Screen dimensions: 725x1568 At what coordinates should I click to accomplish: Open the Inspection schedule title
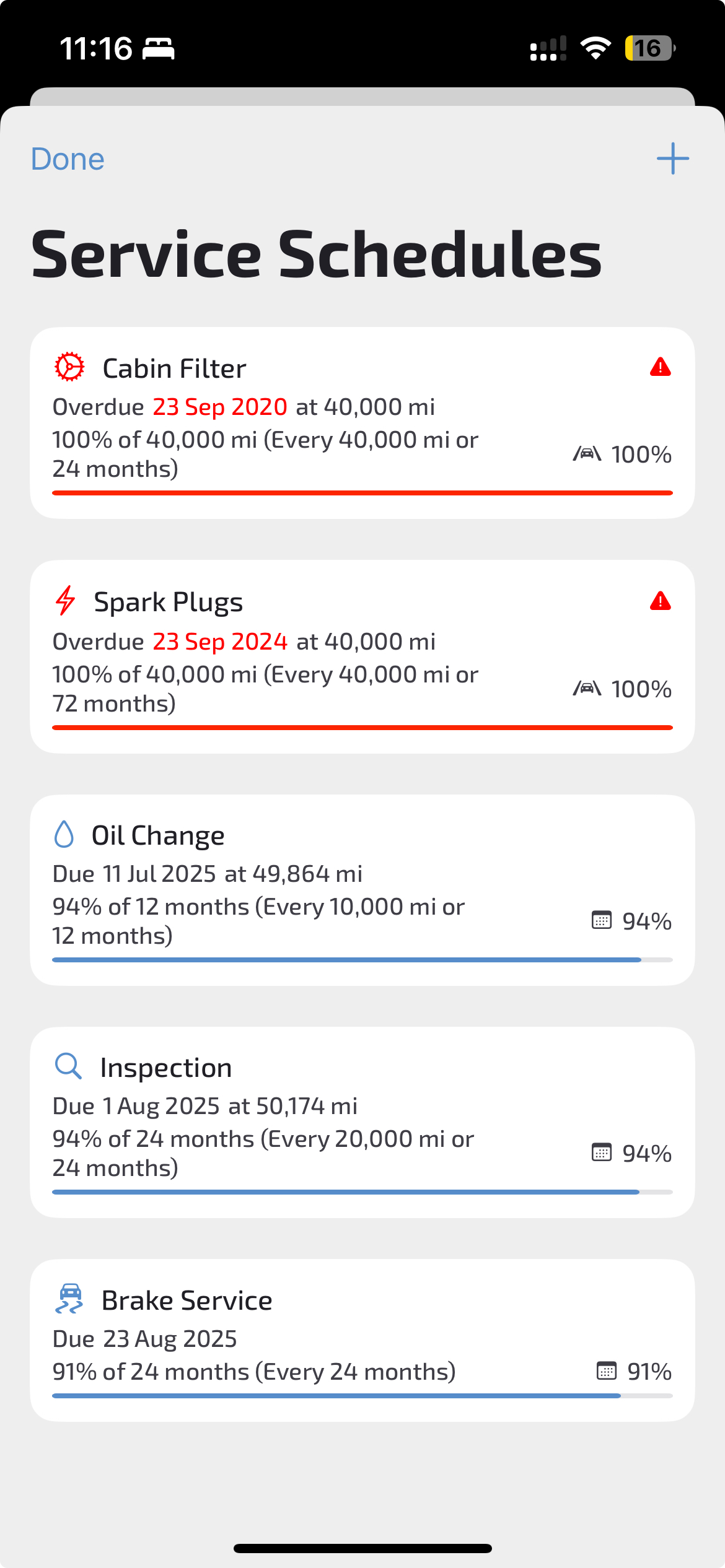(x=166, y=1068)
